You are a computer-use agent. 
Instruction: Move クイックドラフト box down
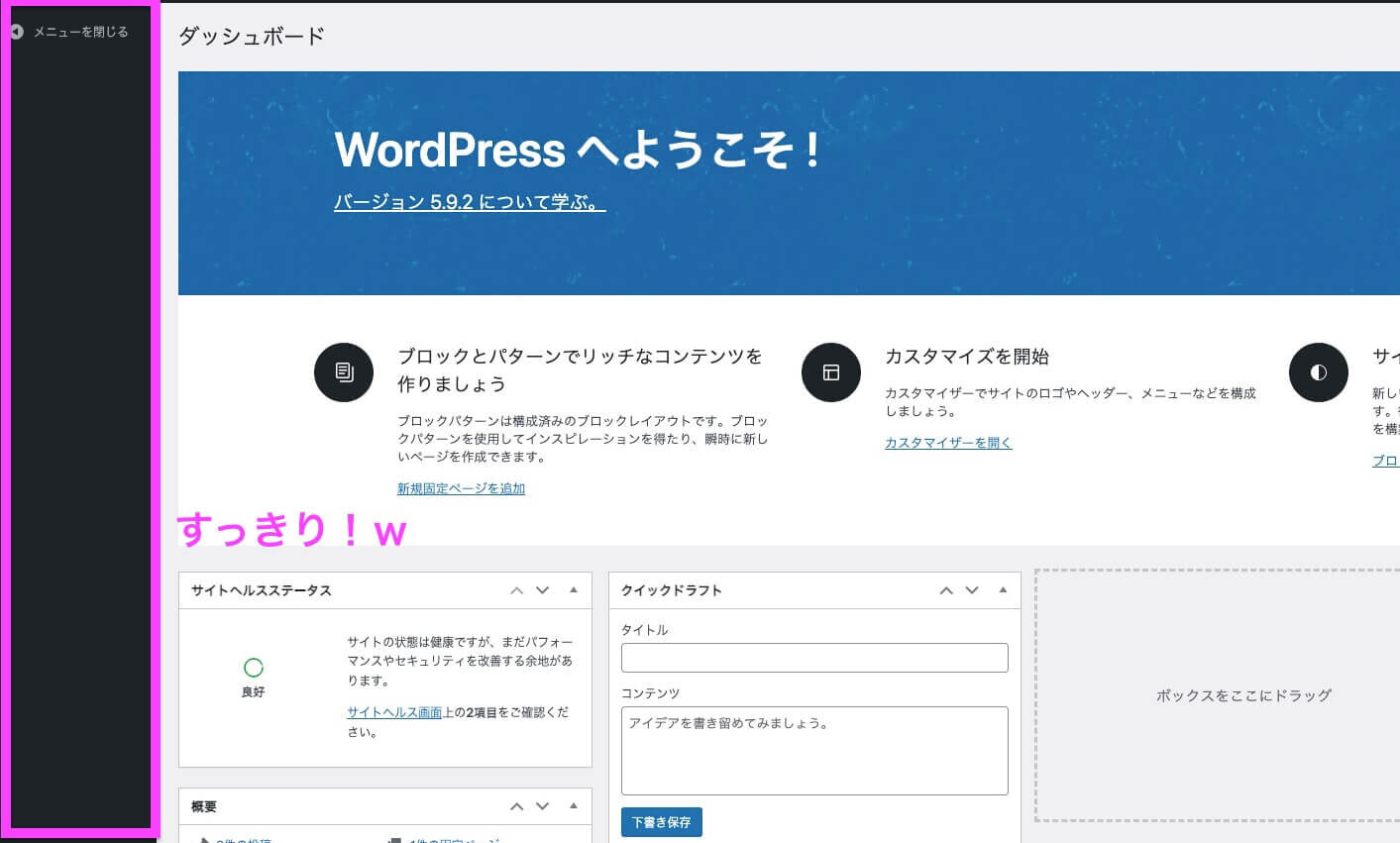(x=972, y=590)
